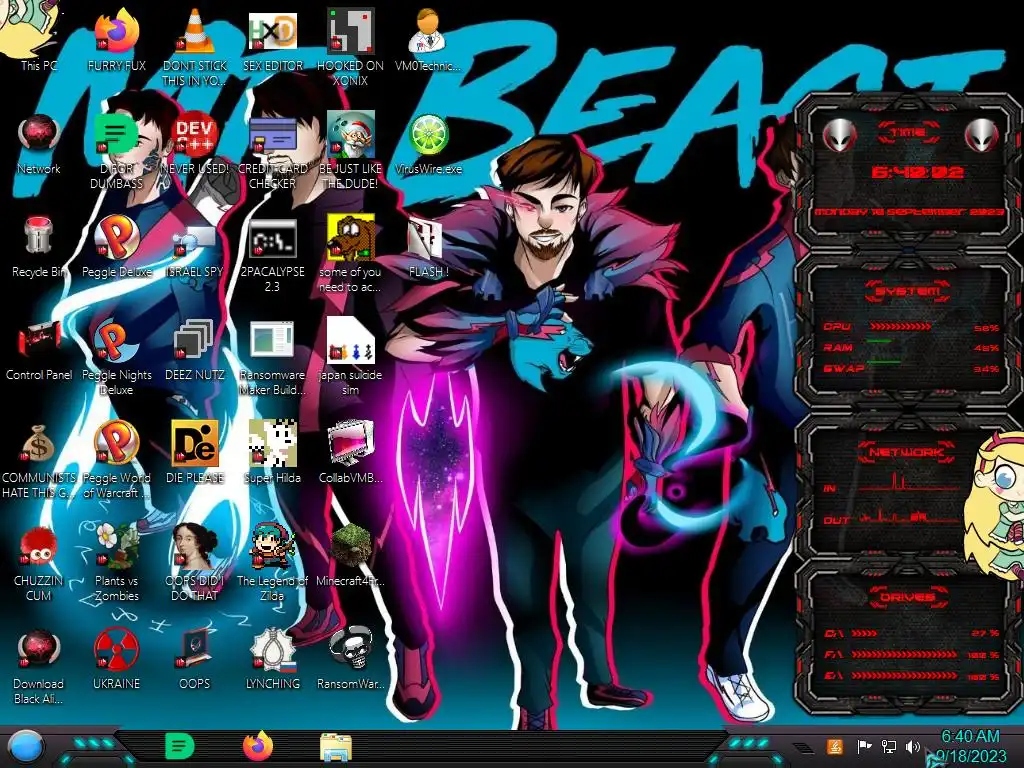Viewport: 1024px width, 768px height.
Task: Click the 6:40 AM taskbar clock
Action: coord(970,746)
